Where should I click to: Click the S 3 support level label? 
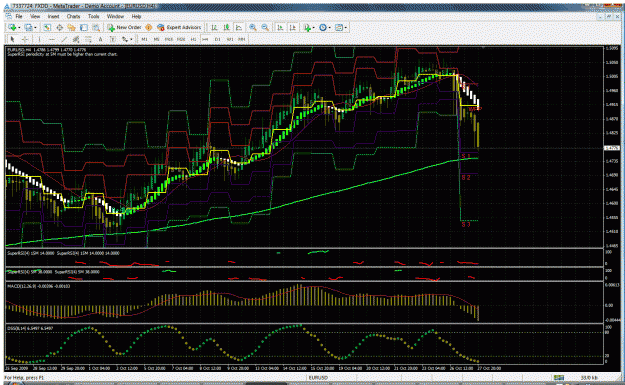pyautogui.click(x=466, y=224)
